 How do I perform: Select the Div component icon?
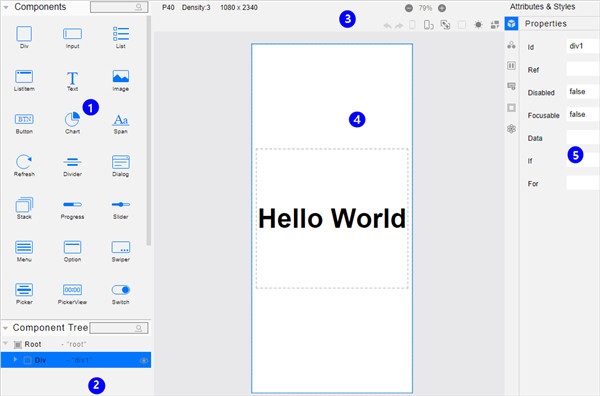pyautogui.click(x=24, y=34)
